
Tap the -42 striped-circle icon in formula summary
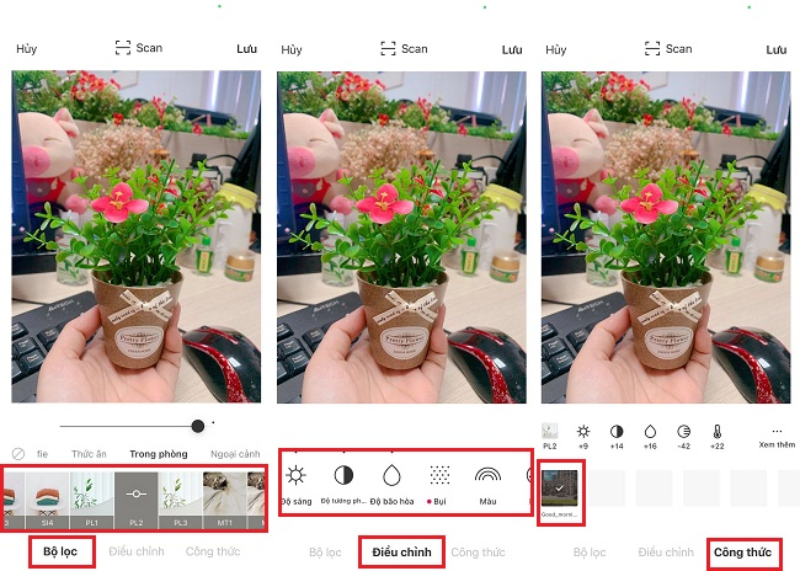(684, 432)
